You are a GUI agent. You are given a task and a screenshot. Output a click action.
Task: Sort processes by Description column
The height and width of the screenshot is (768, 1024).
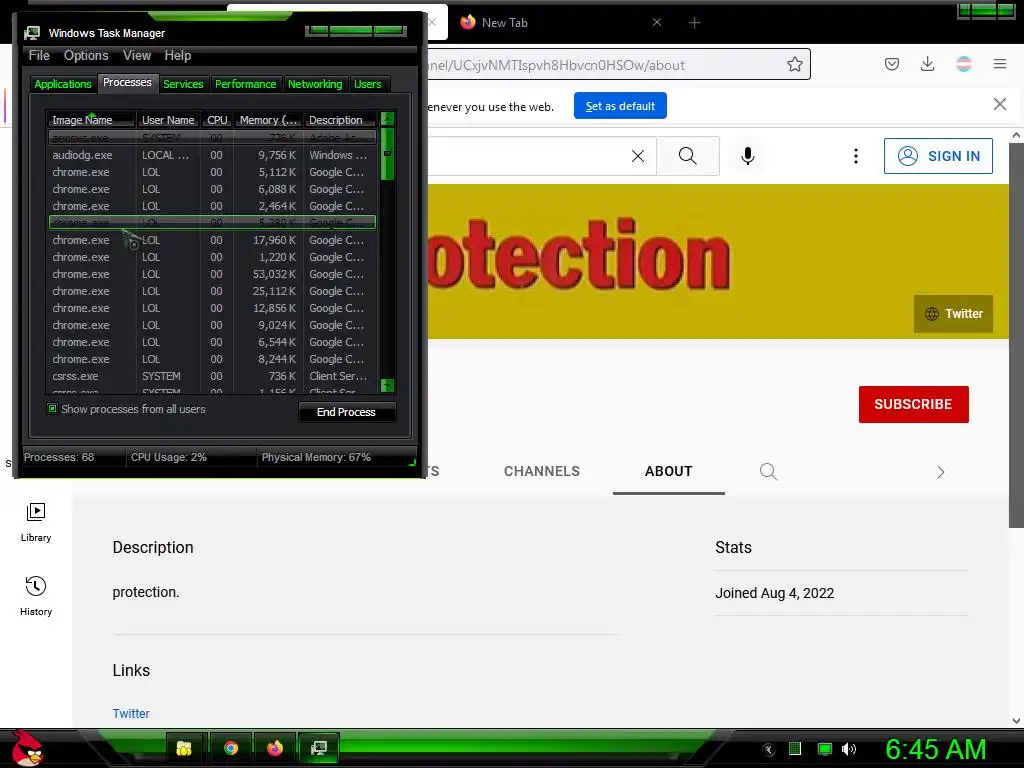click(340, 120)
